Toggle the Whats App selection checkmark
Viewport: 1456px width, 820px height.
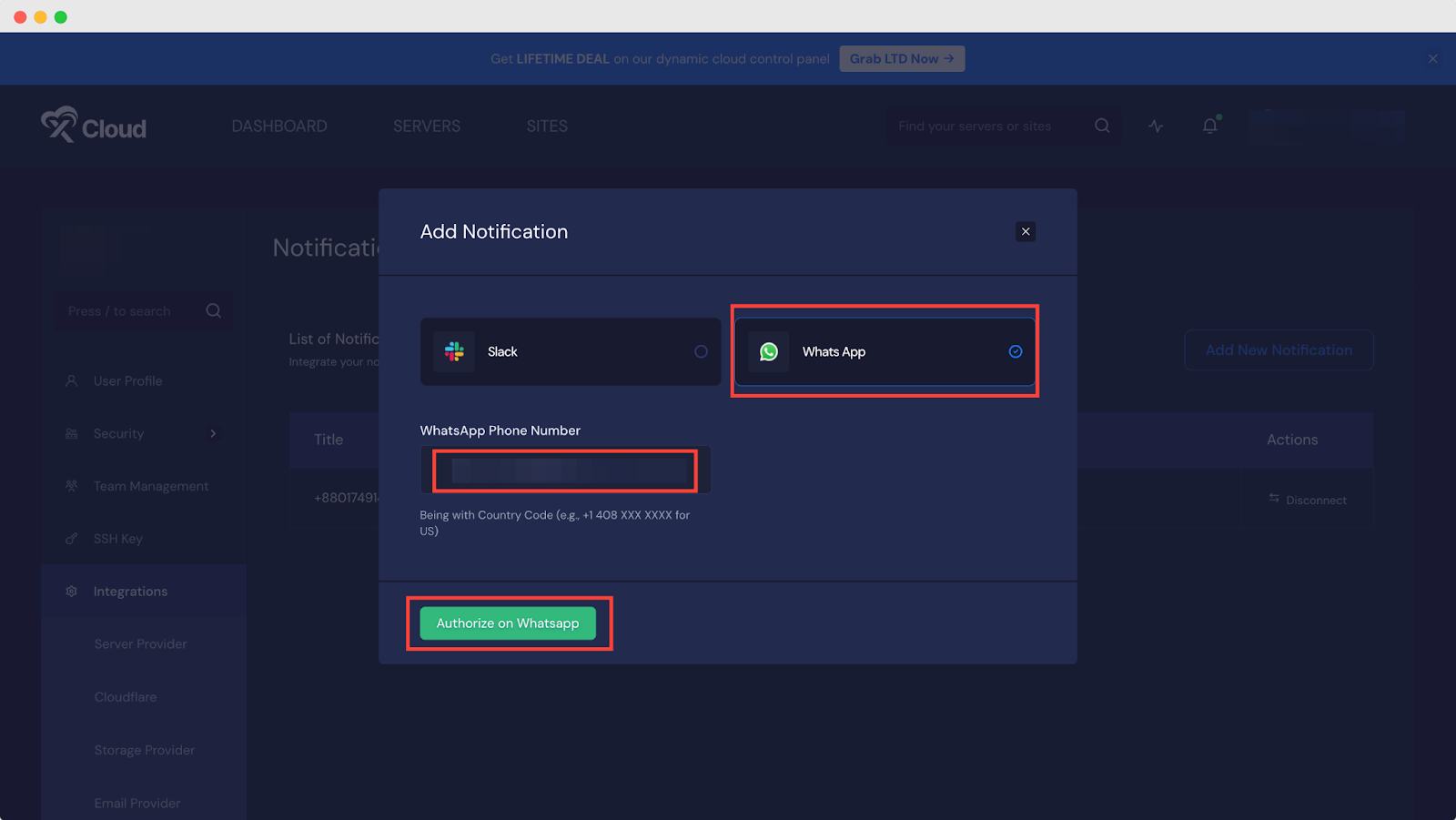coord(1015,351)
